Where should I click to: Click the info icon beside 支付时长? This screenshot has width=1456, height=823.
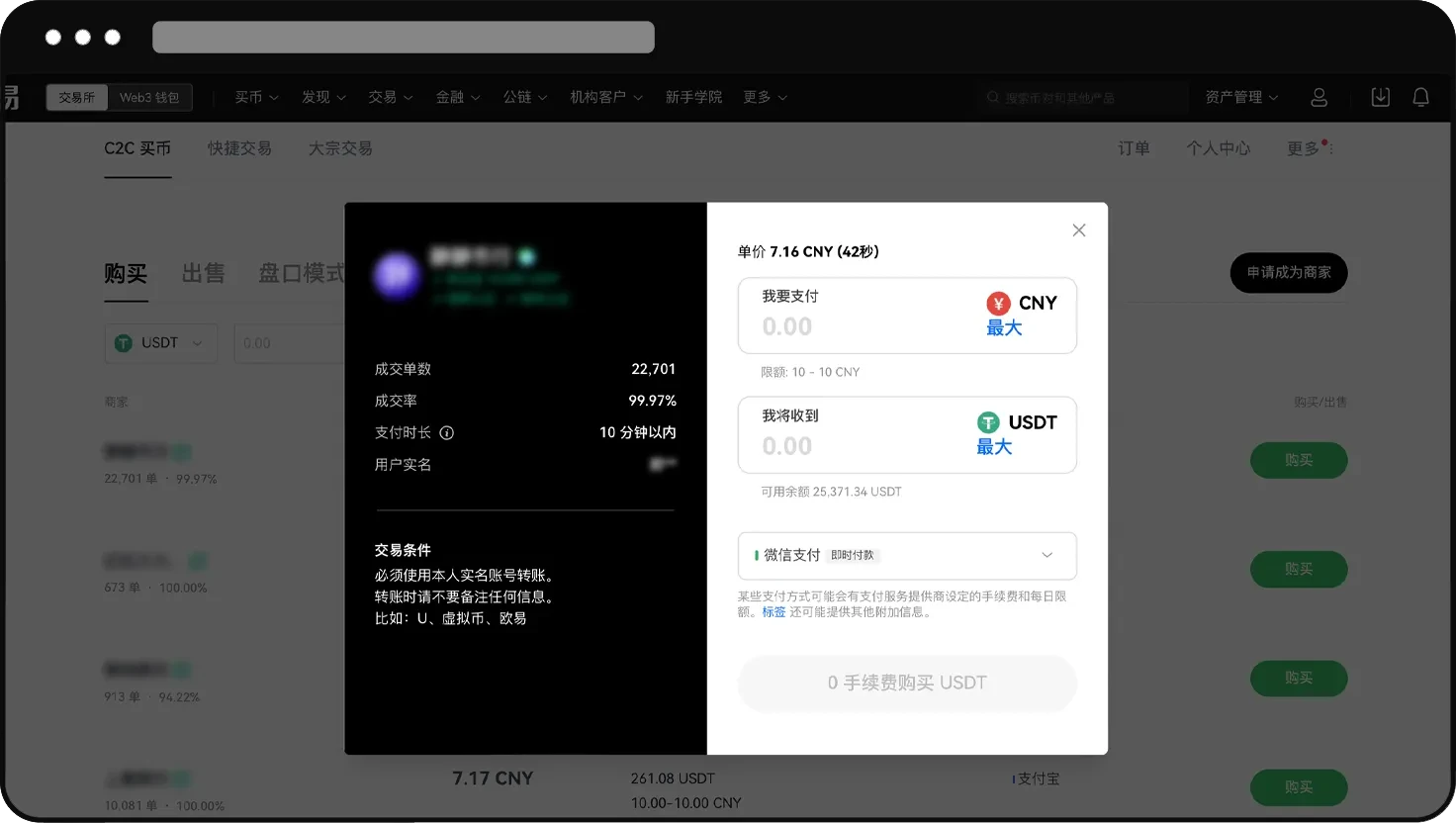tap(446, 432)
